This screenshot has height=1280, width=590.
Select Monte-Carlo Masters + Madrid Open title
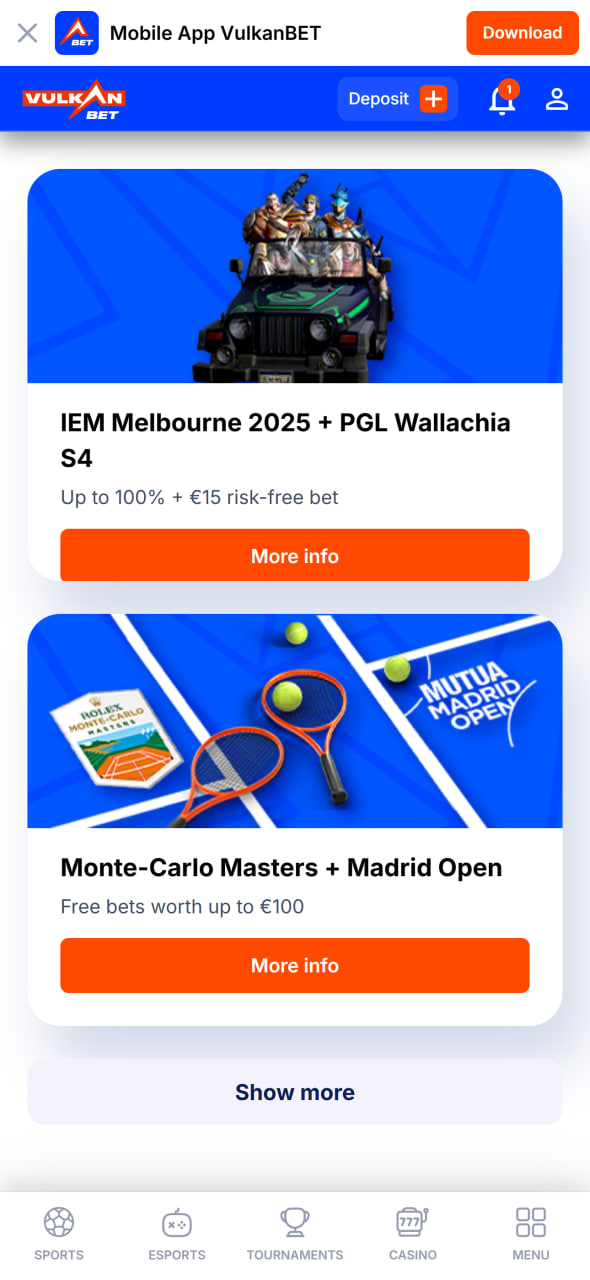tap(281, 867)
